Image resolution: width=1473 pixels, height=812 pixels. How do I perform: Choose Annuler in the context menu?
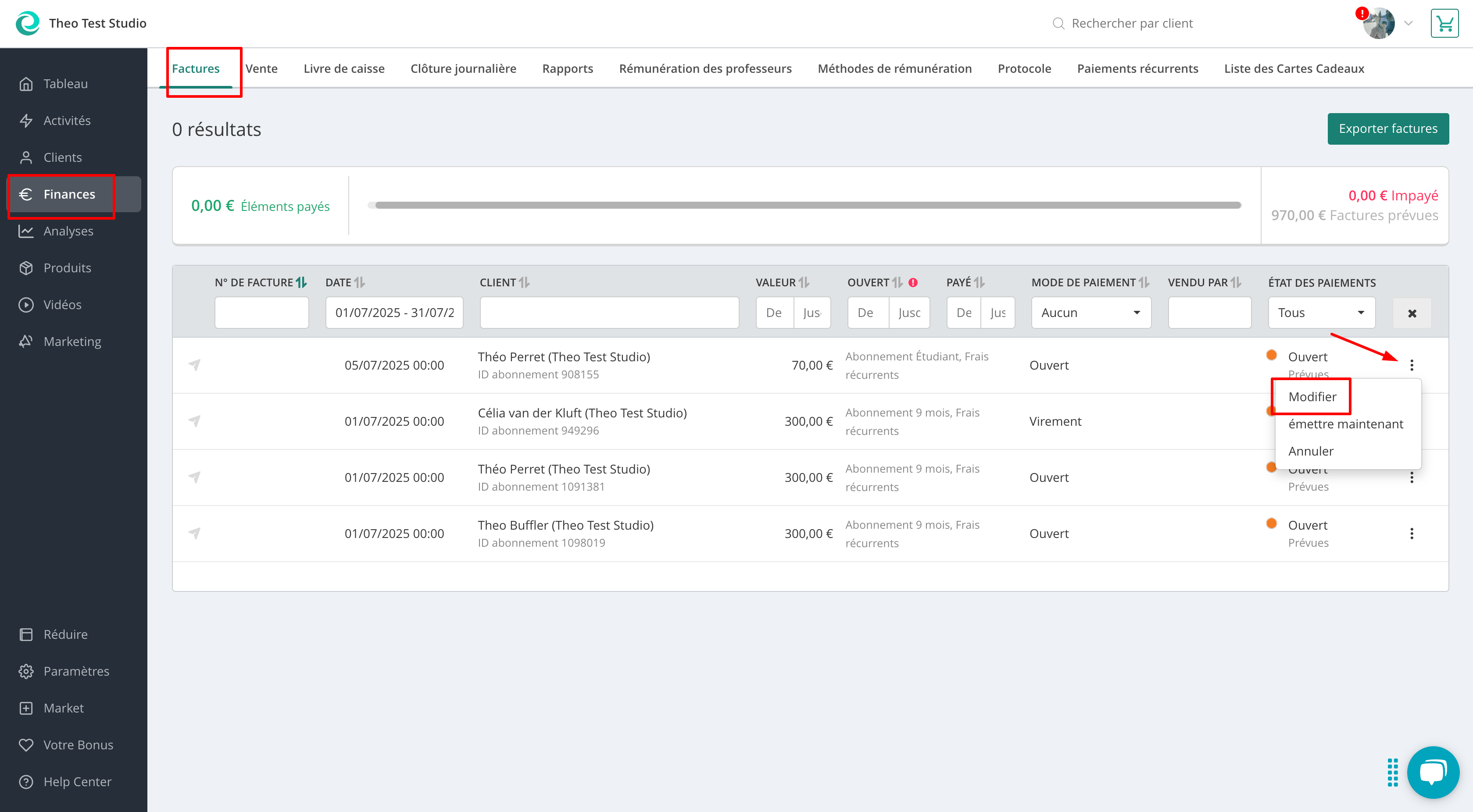point(1311,452)
